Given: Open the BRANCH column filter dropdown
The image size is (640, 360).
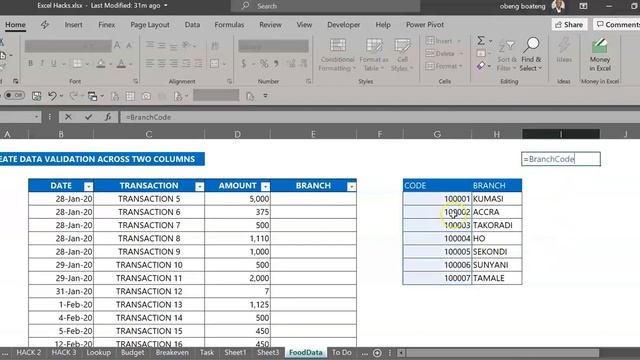Looking at the screenshot, I should (x=351, y=187).
